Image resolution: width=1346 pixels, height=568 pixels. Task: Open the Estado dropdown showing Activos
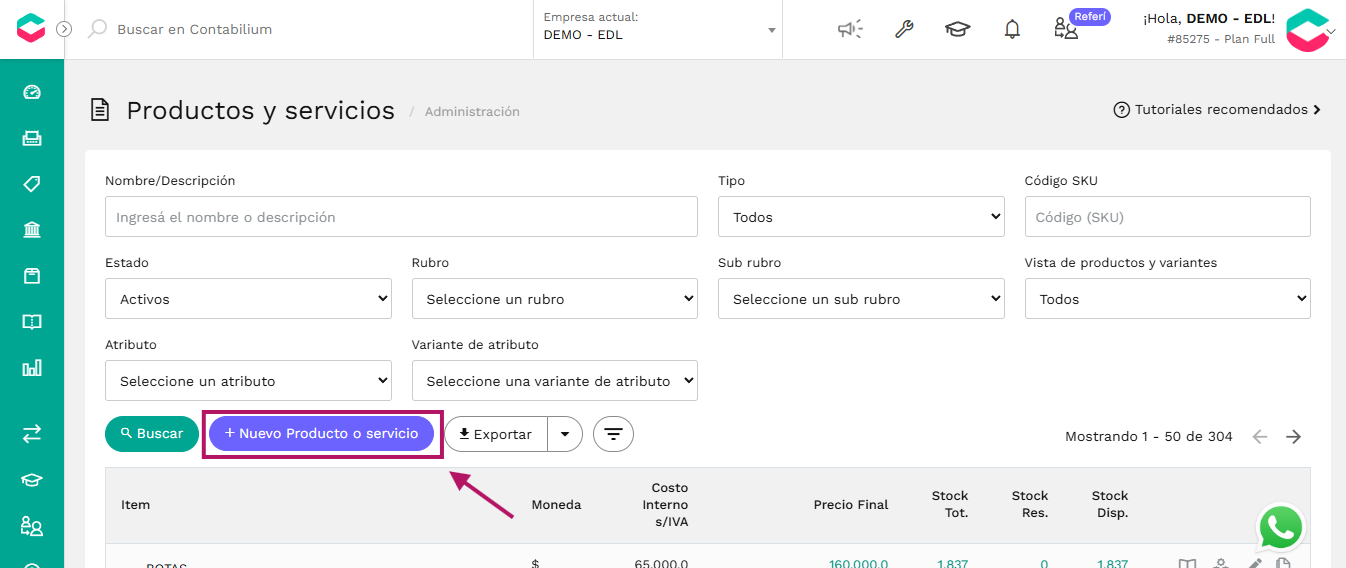pos(248,299)
